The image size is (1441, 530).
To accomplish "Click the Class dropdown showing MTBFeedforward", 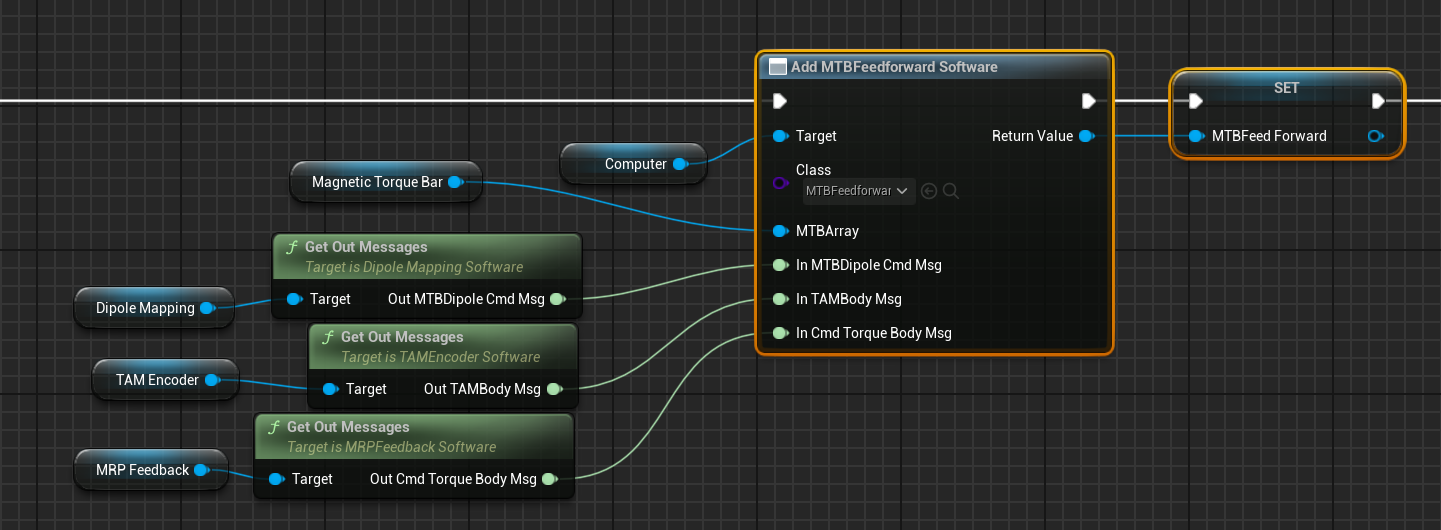I will 860,191.
